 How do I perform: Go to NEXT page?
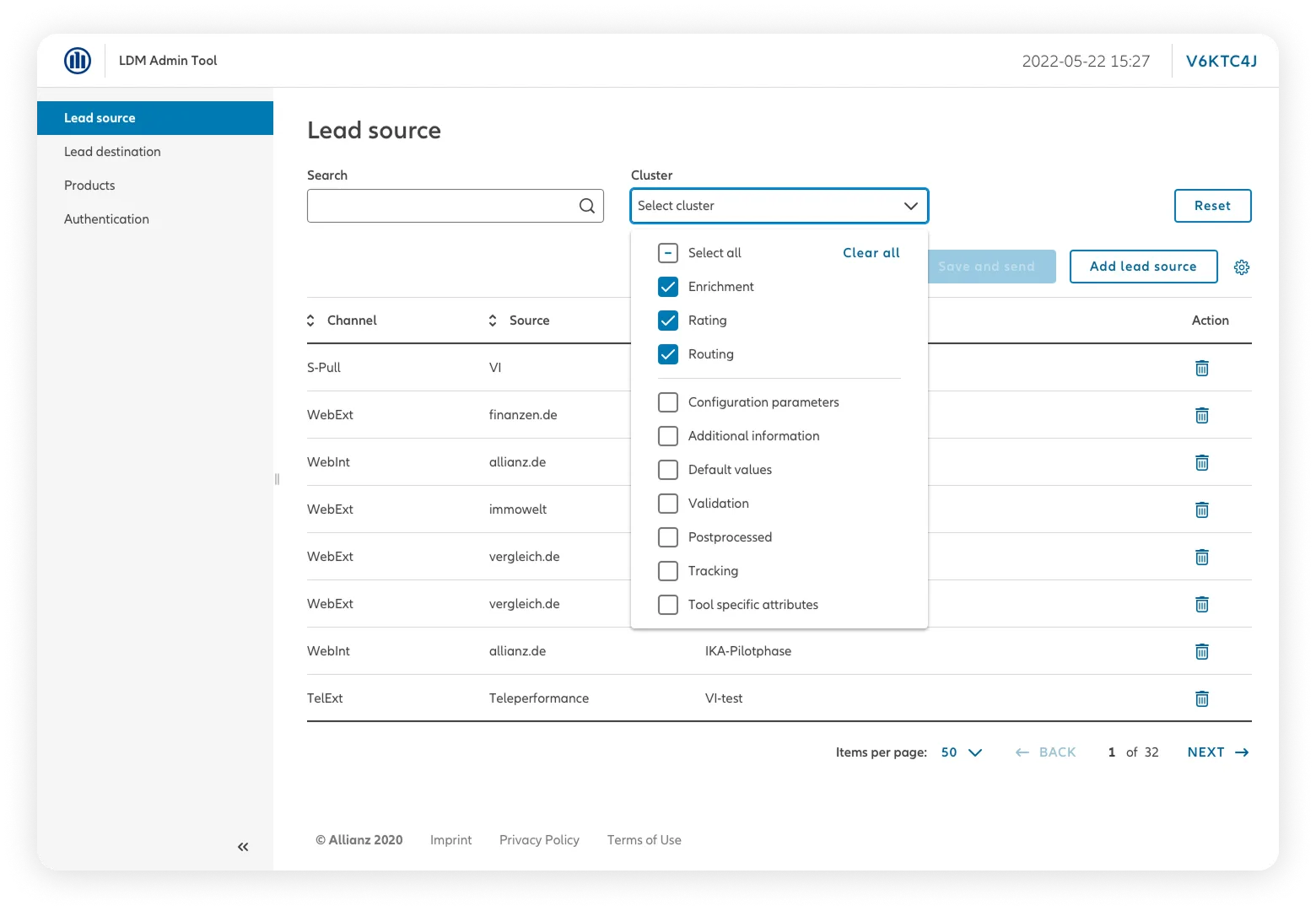click(1218, 752)
